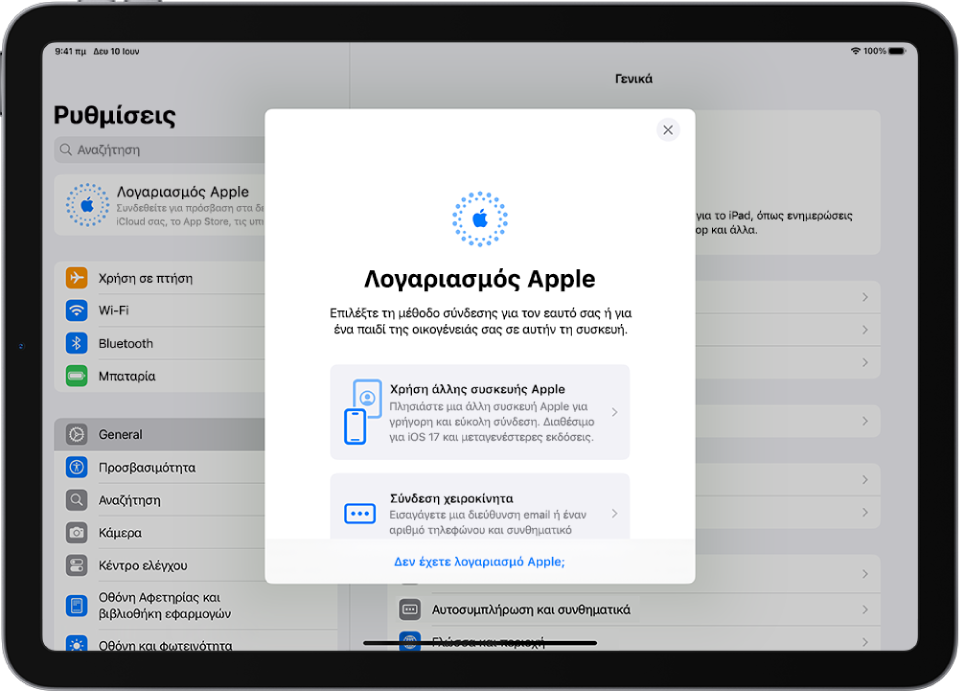Click the airplane mode icon
Screen dimensions: 960x692
click(x=77, y=277)
